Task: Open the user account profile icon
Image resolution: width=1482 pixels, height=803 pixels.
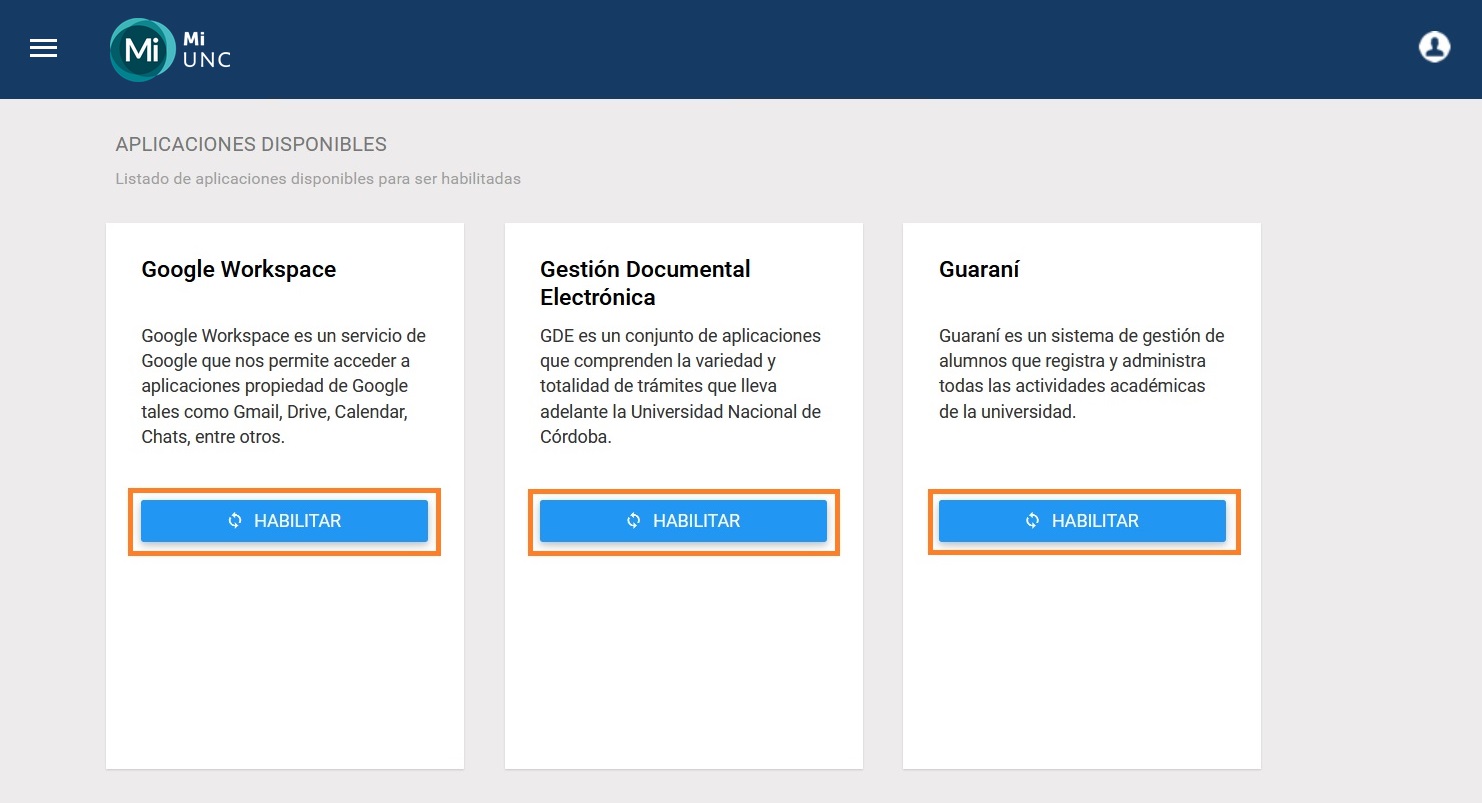Action: pyautogui.click(x=1434, y=47)
